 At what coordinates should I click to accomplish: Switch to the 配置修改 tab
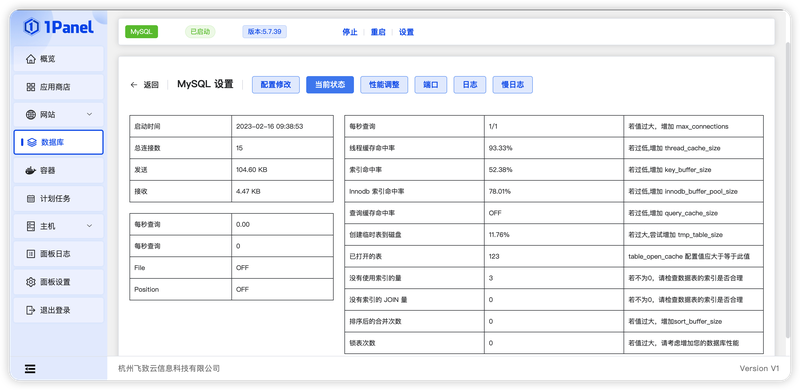coord(276,85)
